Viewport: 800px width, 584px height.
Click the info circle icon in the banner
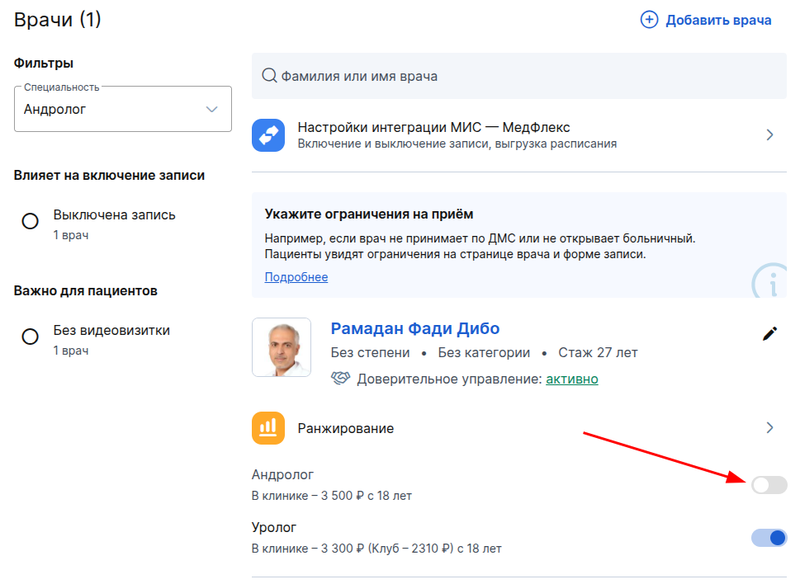click(771, 282)
